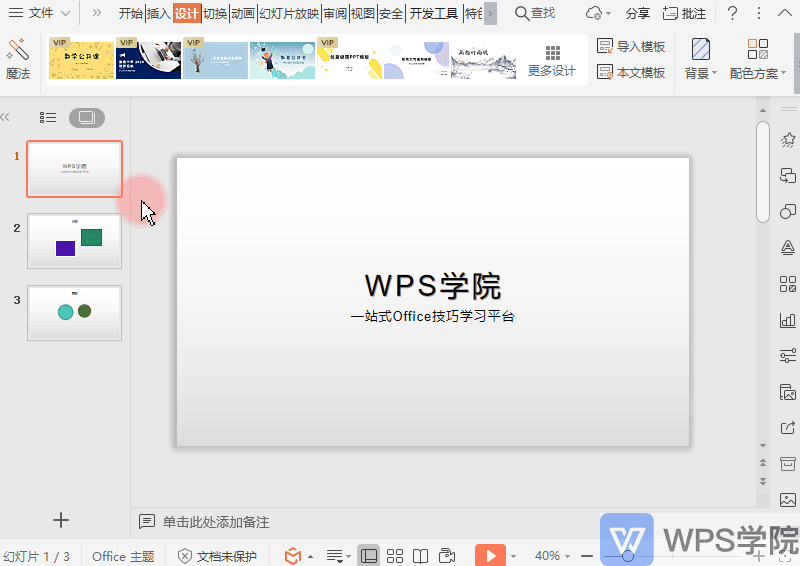800x566 pixels.
Task: Open the 动画 Animation tab
Action: coord(243,13)
